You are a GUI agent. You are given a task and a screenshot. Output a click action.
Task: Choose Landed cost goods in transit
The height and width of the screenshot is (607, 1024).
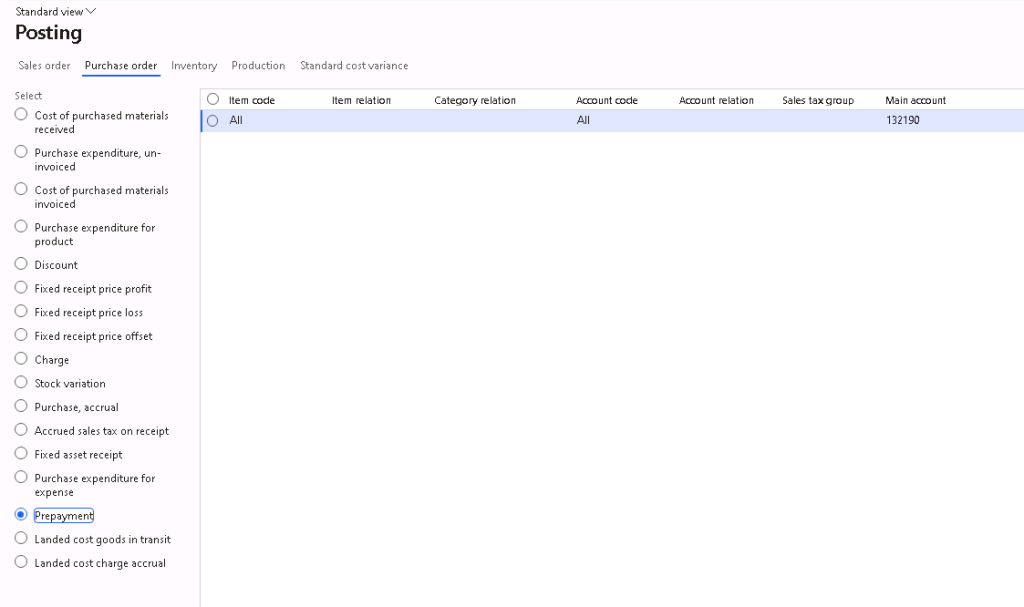[x=21, y=539]
